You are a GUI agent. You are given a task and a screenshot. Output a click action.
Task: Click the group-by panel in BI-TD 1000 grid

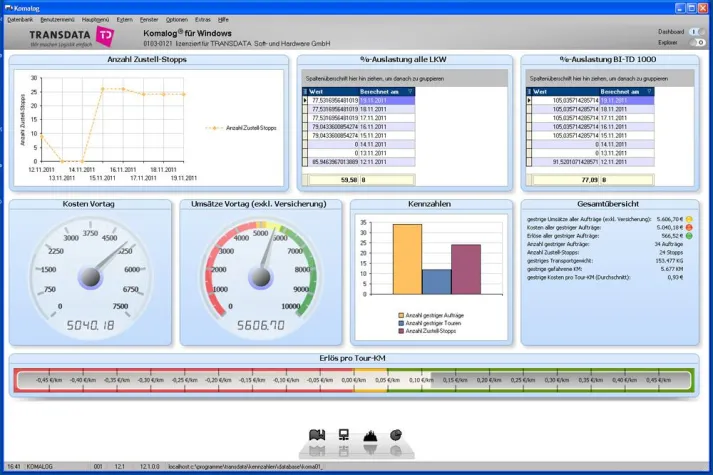[x=610, y=78]
